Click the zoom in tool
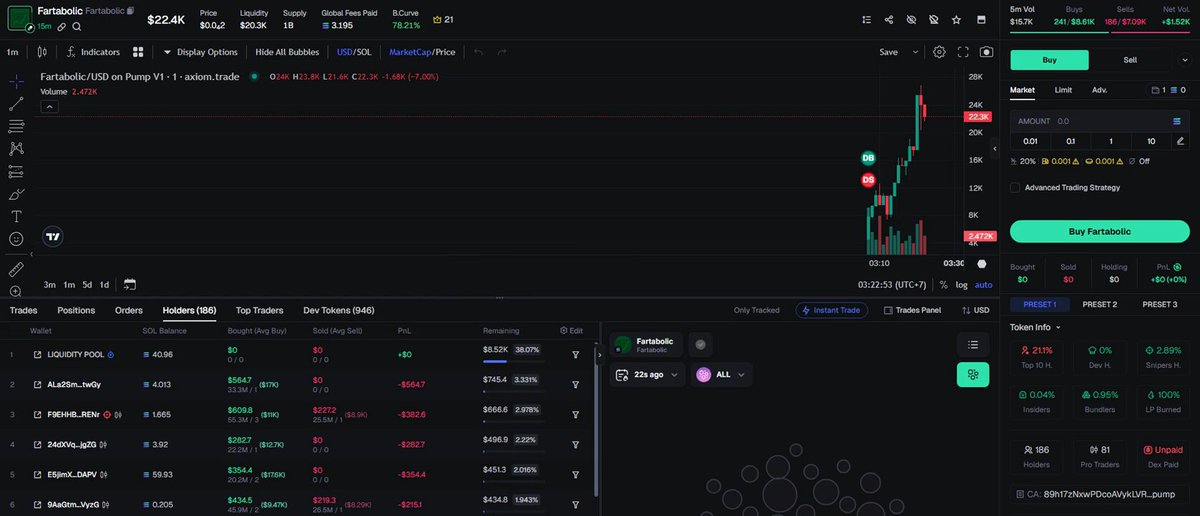The image size is (1200, 516). pos(16,291)
